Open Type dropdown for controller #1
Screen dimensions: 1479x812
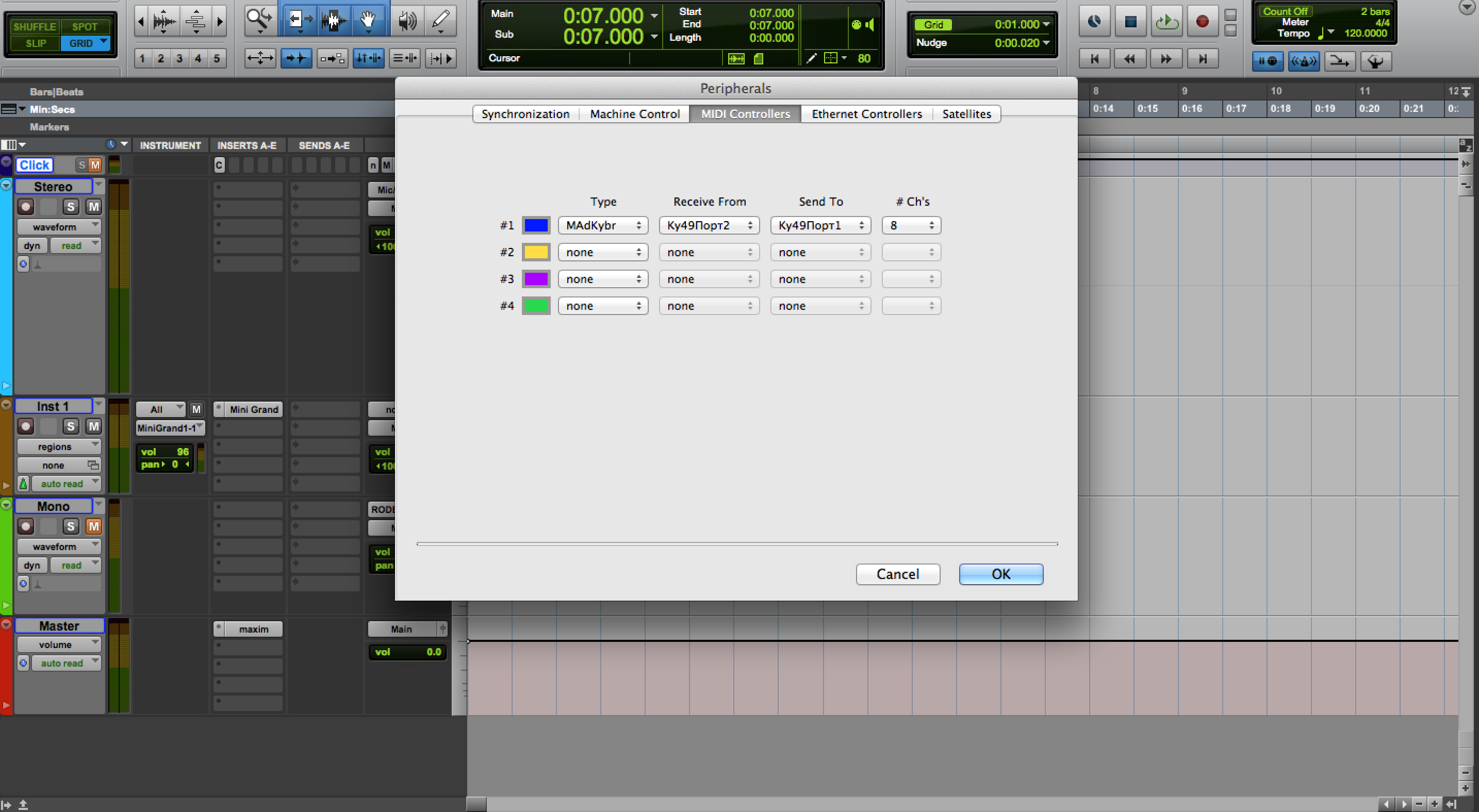[x=603, y=225]
